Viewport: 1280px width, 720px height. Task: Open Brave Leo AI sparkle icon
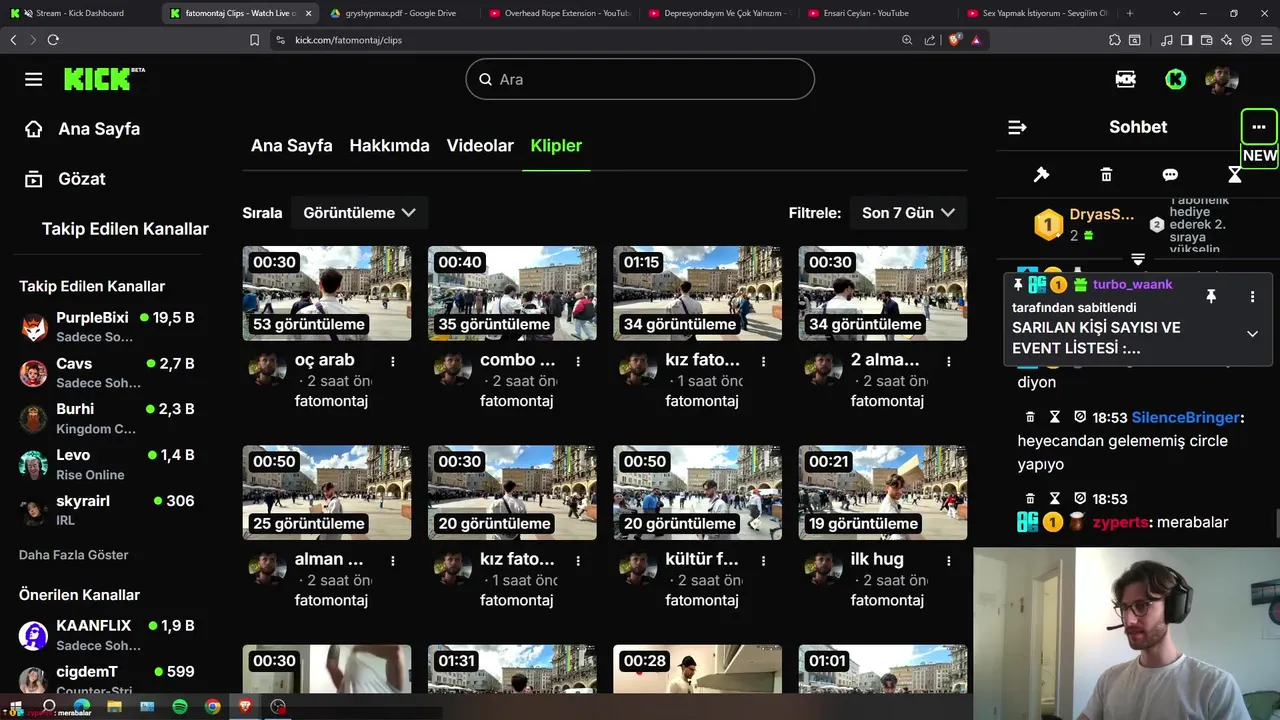point(1227,40)
